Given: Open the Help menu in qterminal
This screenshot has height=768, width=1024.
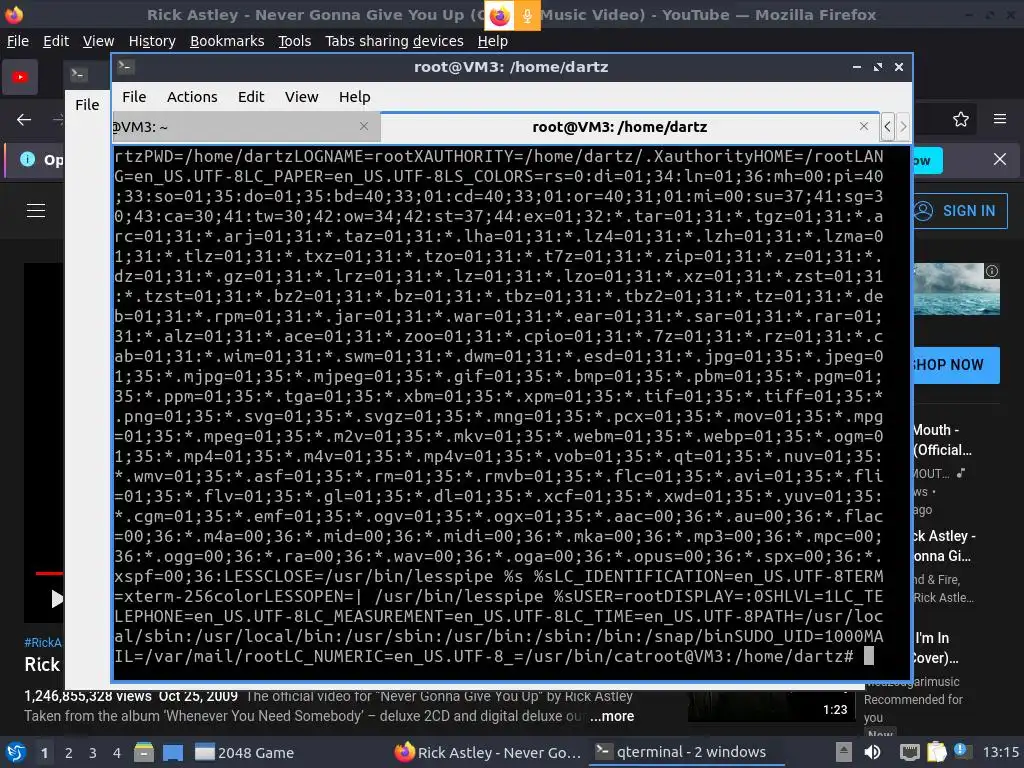Looking at the screenshot, I should [x=355, y=97].
